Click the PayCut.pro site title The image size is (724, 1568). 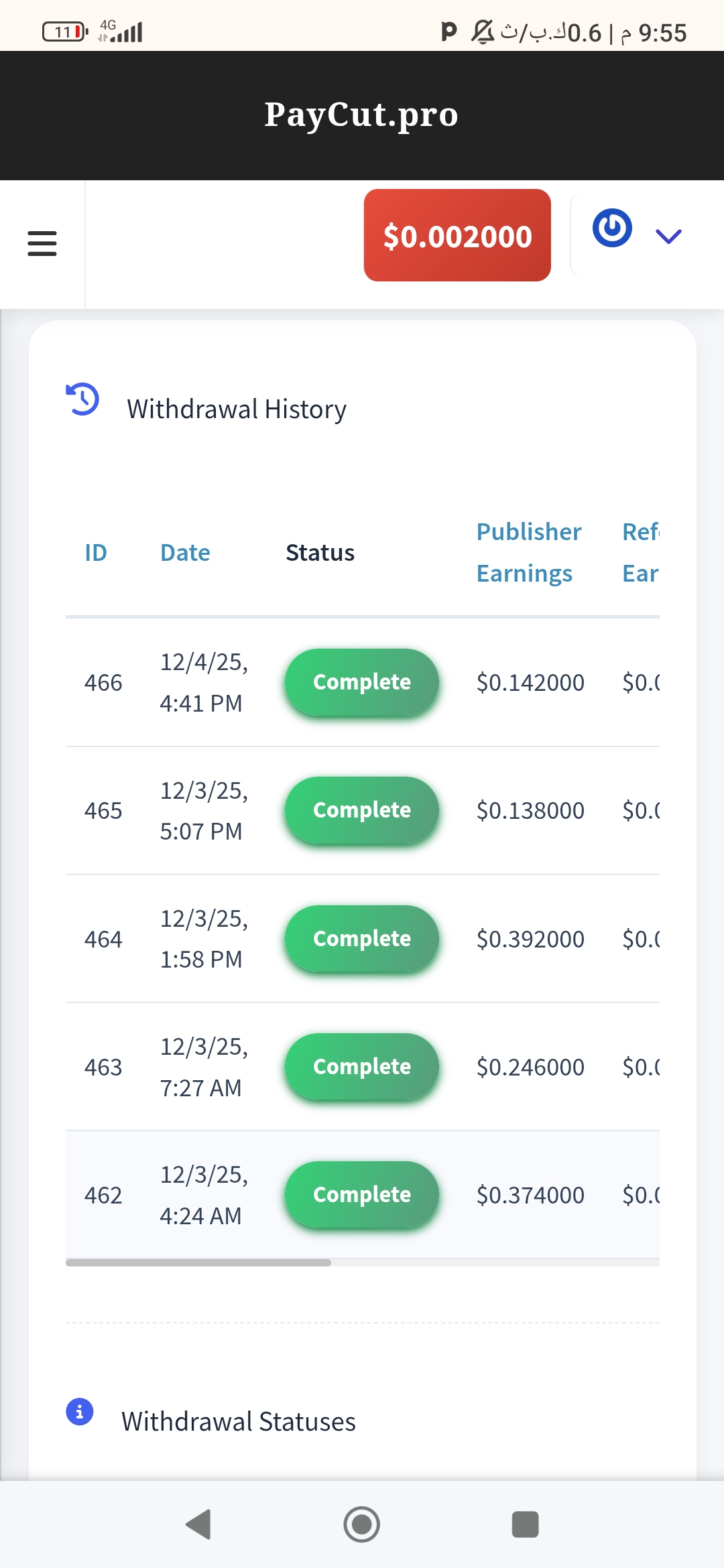tap(361, 115)
